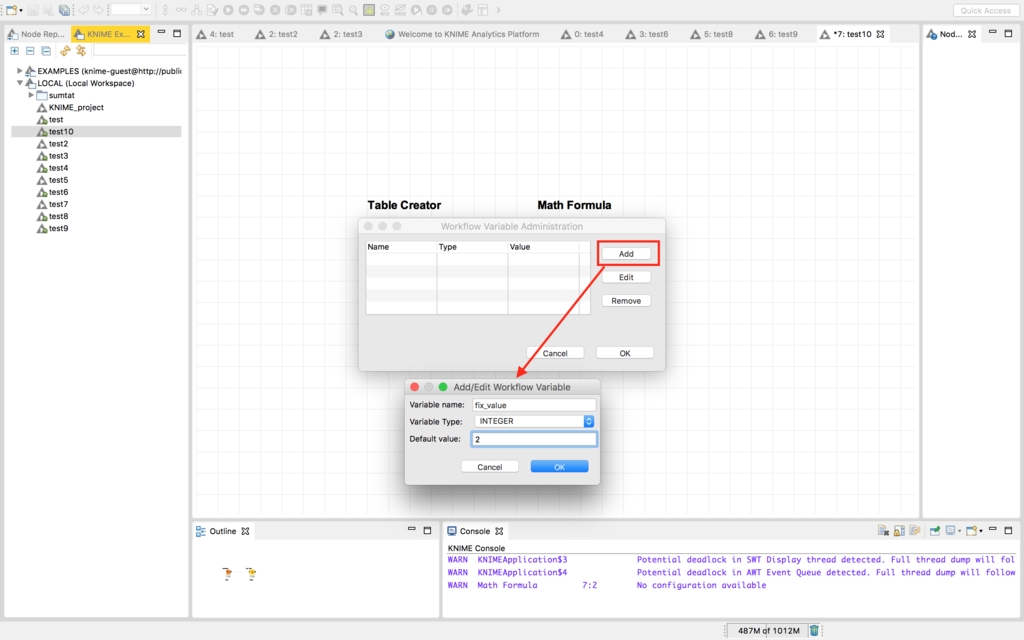Click the Variable name field
1024x640 pixels.
(534, 405)
